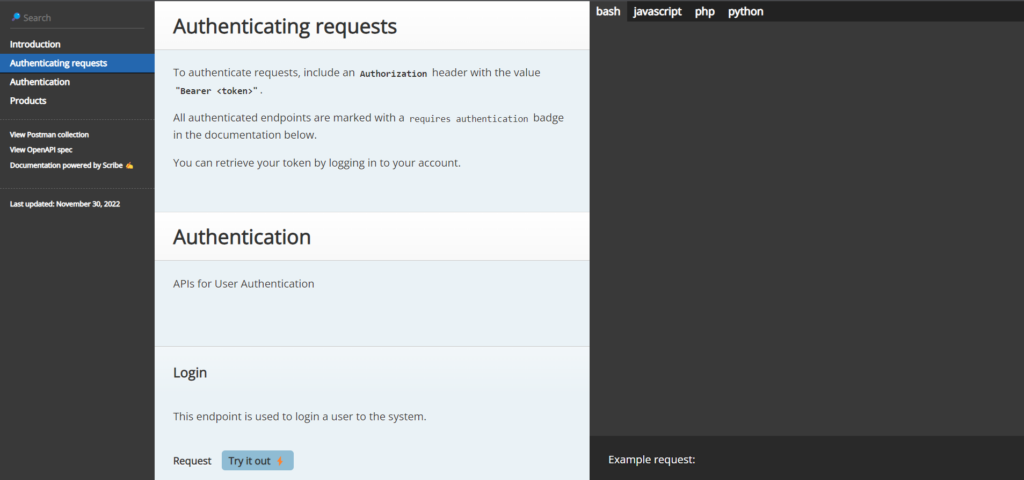
Task: Click the Try it out button
Action: 257,460
